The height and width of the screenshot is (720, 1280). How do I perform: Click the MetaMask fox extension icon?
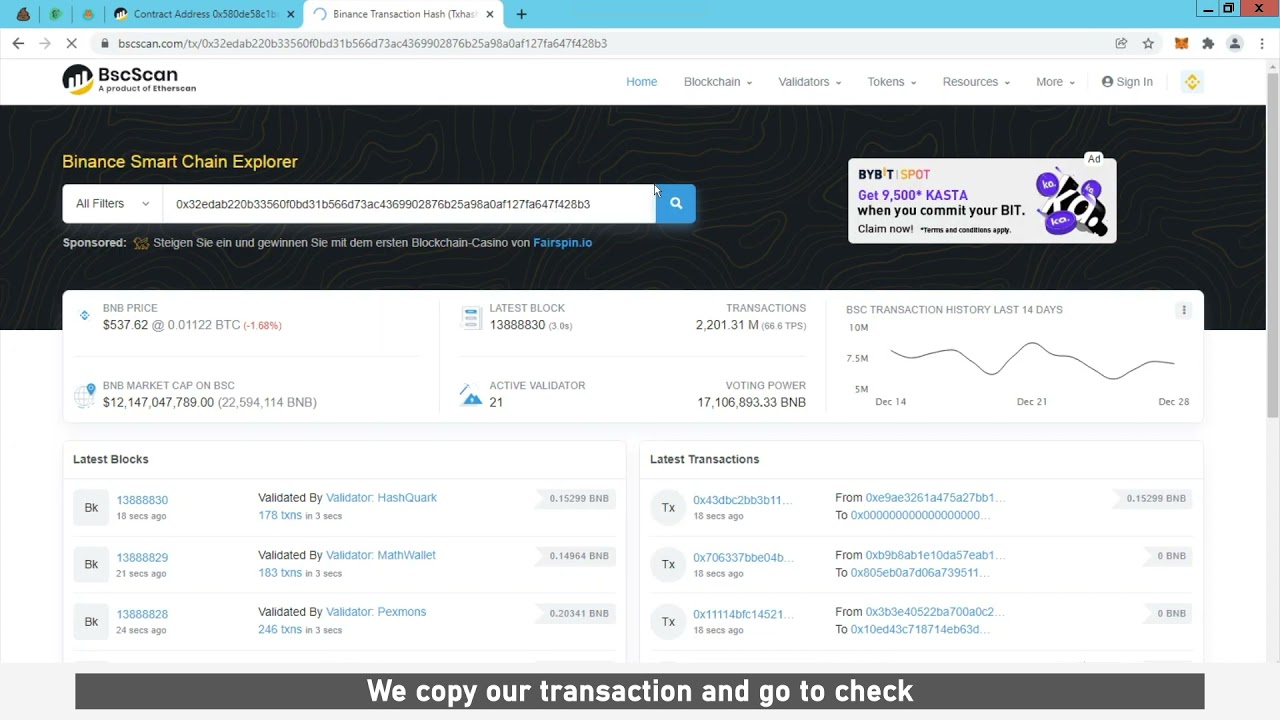1181,44
